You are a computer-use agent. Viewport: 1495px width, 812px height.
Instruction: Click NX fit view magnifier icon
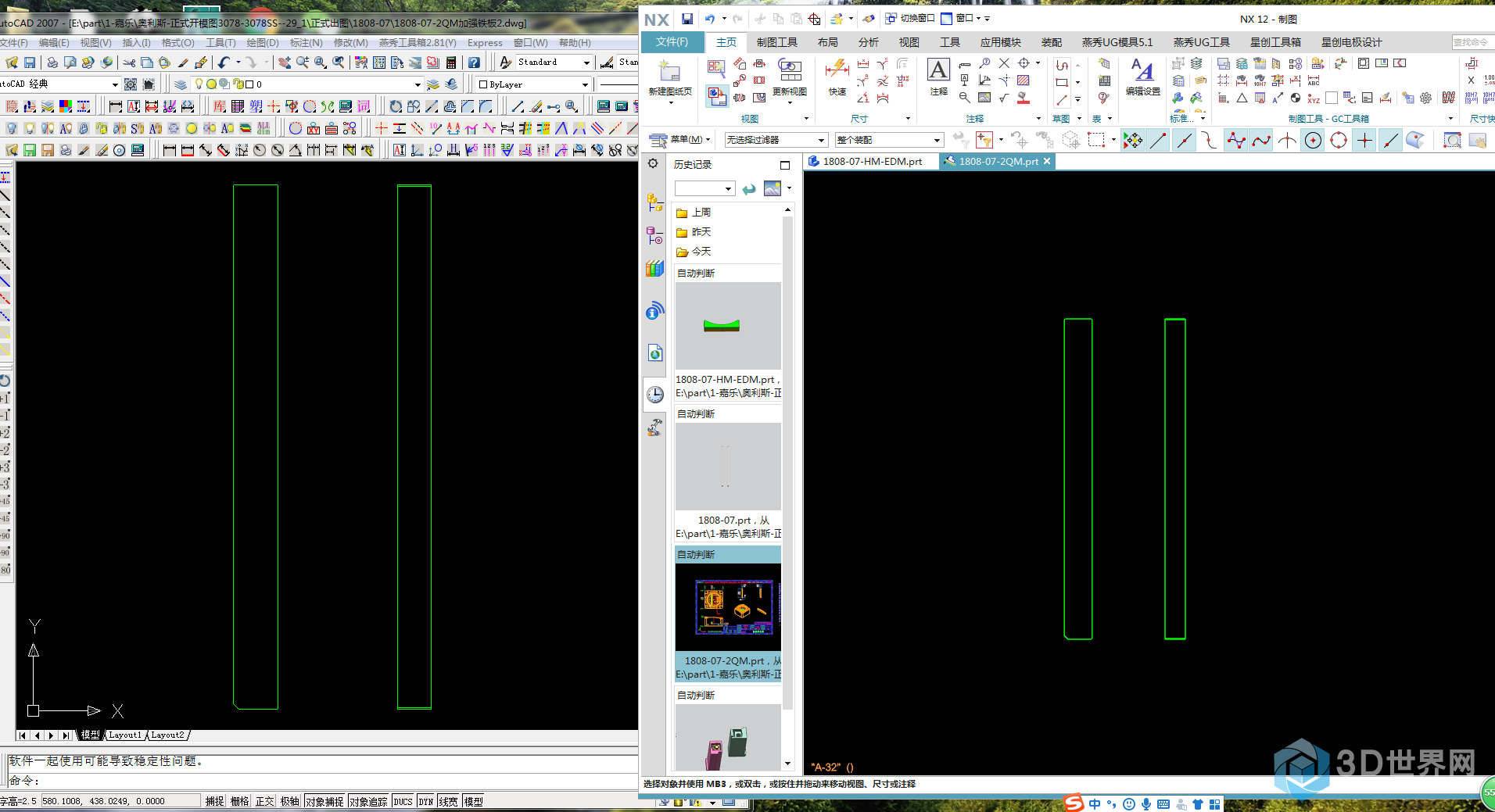tap(1452, 140)
